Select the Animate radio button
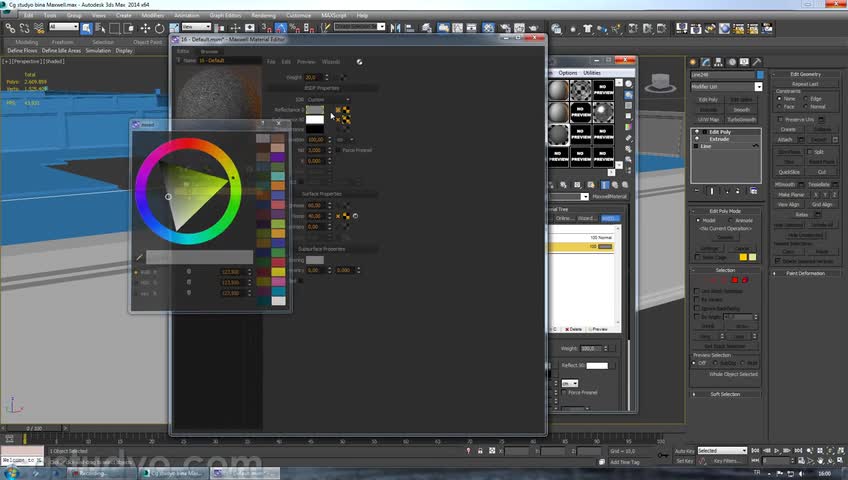 [731, 221]
